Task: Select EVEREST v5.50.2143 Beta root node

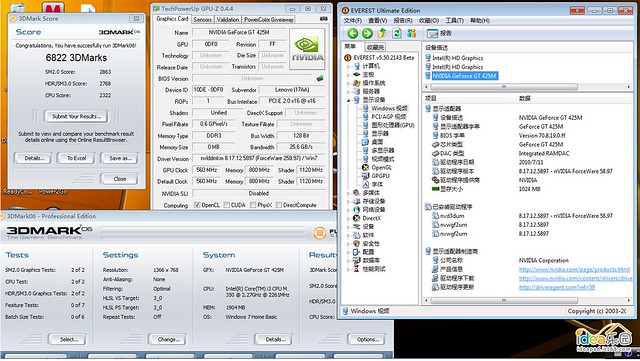Action: [x=383, y=58]
